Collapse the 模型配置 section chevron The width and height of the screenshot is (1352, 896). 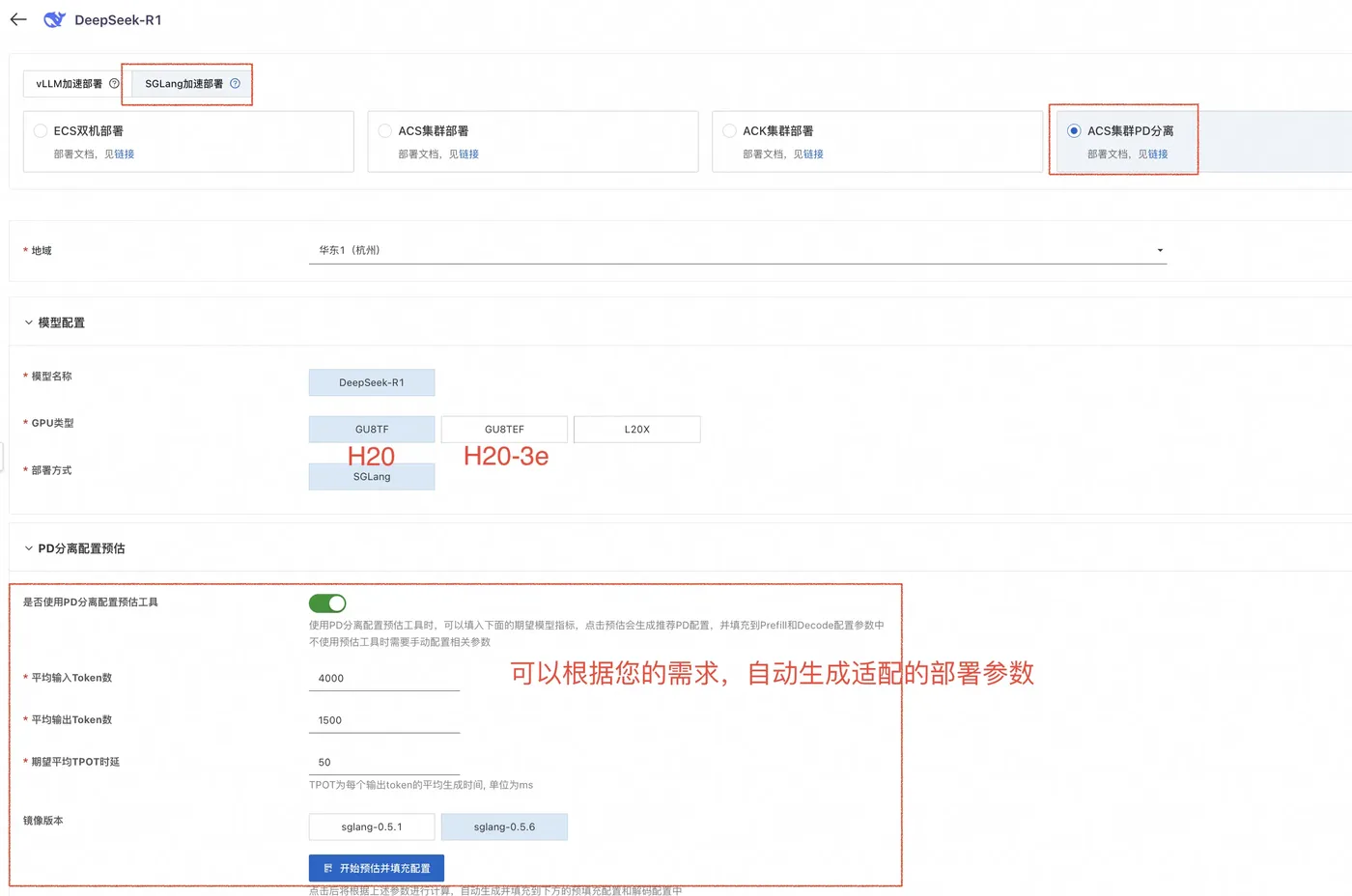(x=28, y=322)
